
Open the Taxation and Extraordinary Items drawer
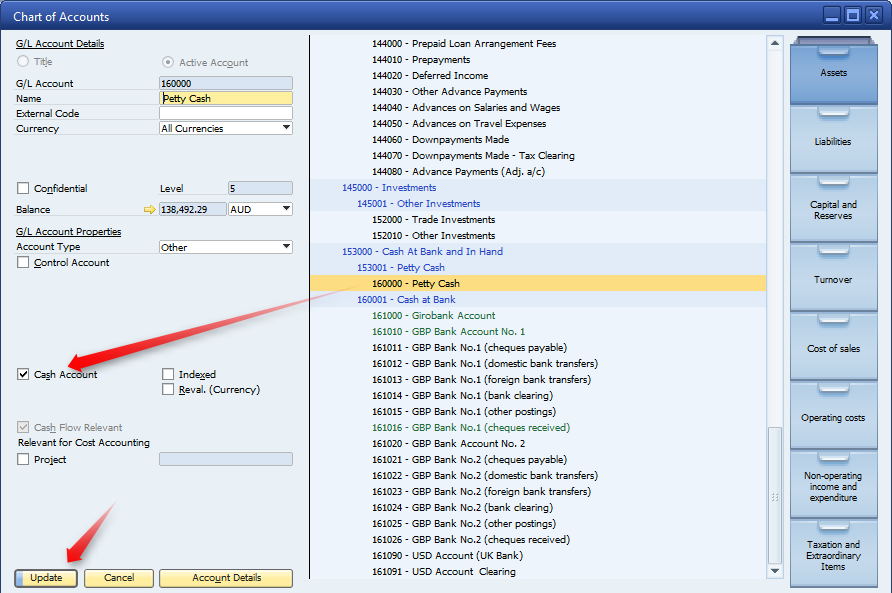tap(834, 553)
